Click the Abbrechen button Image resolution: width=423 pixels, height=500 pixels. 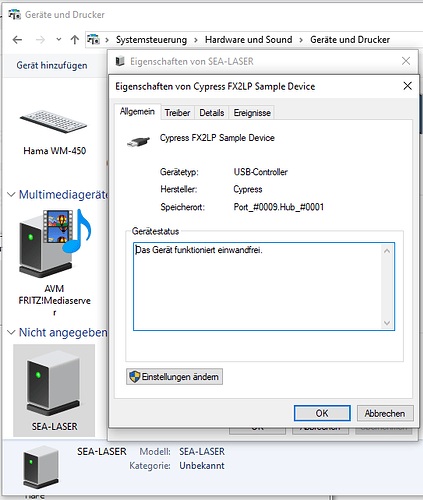tap(385, 413)
